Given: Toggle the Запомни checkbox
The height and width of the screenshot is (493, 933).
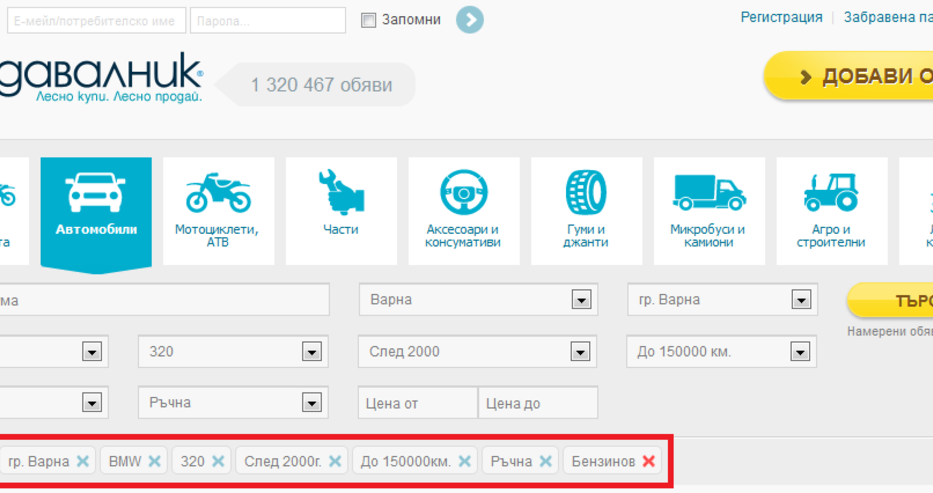Looking at the screenshot, I should pyautogui.click(x=368, y=20).
